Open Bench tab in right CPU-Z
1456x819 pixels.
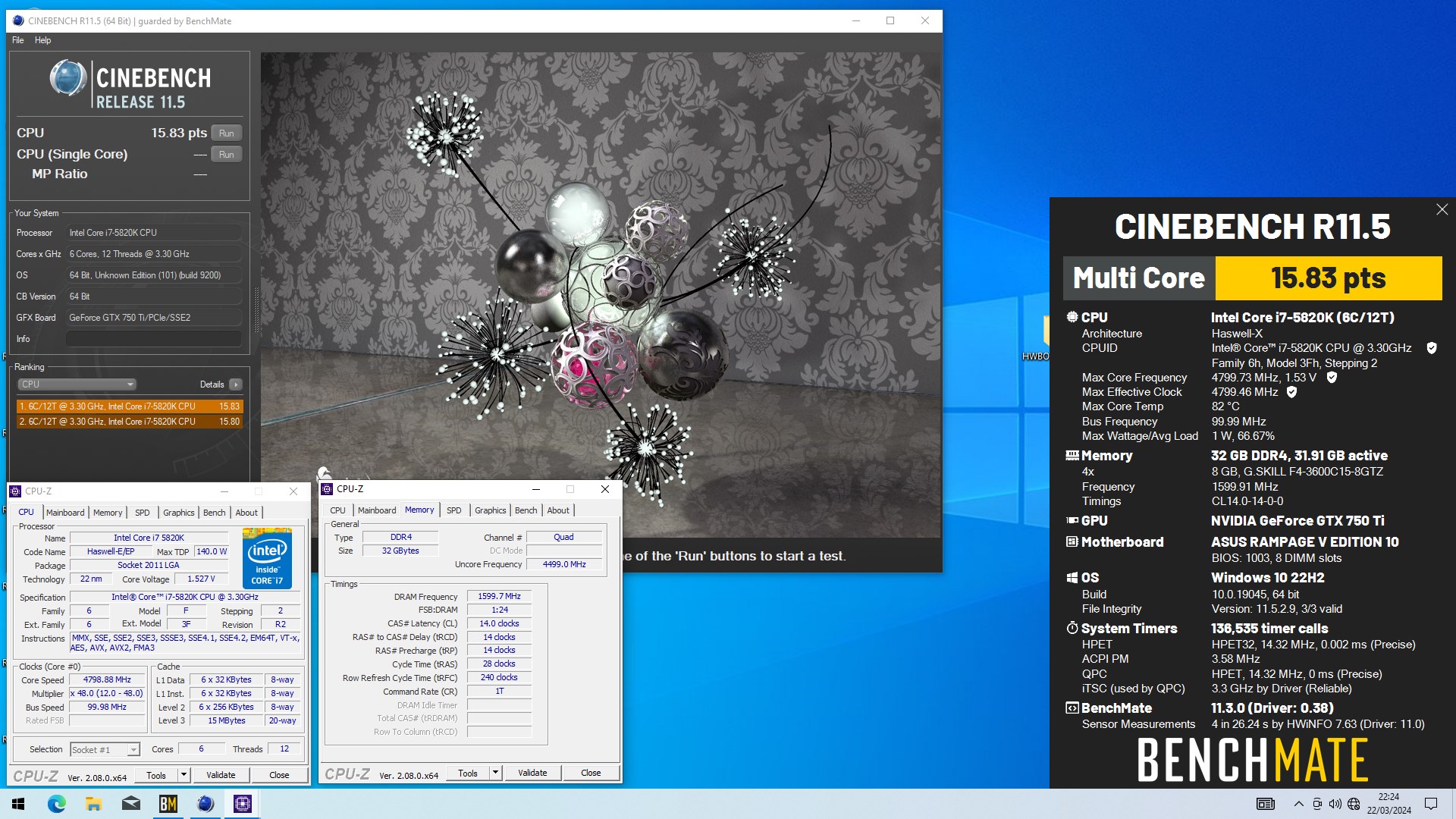point(526,510)
